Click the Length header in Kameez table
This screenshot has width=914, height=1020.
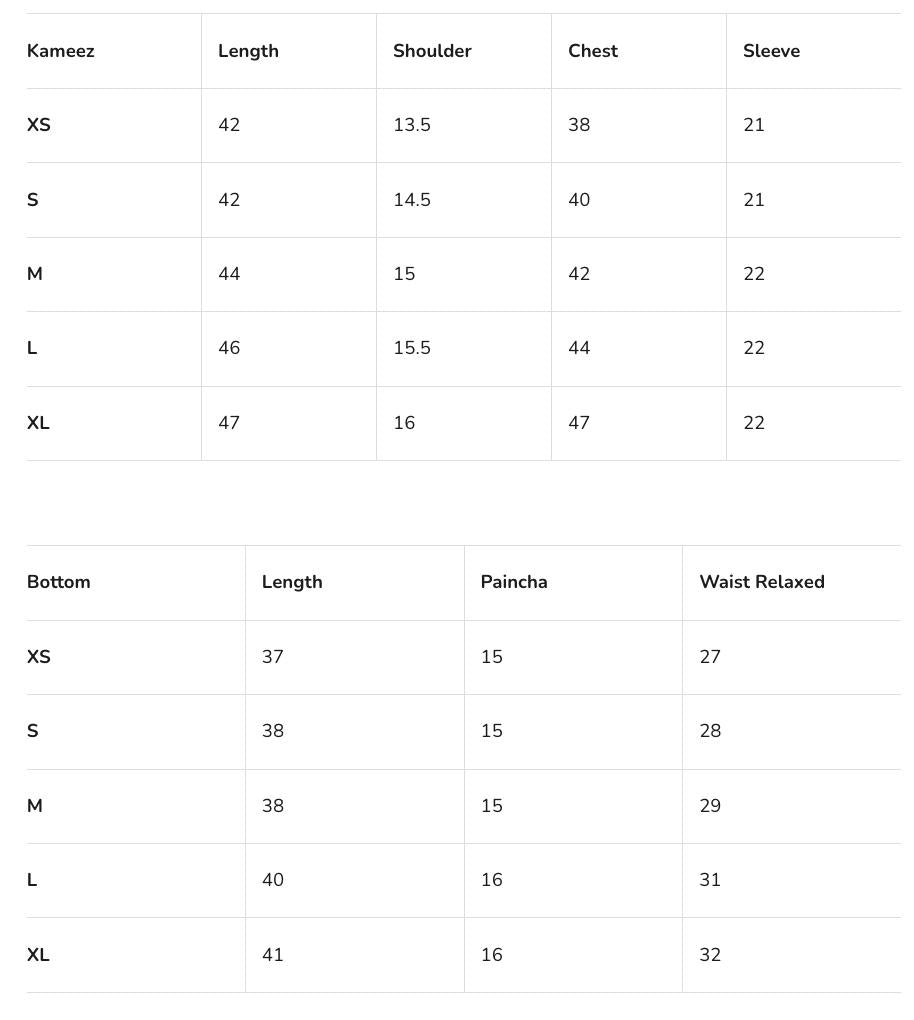pos(248,51)
